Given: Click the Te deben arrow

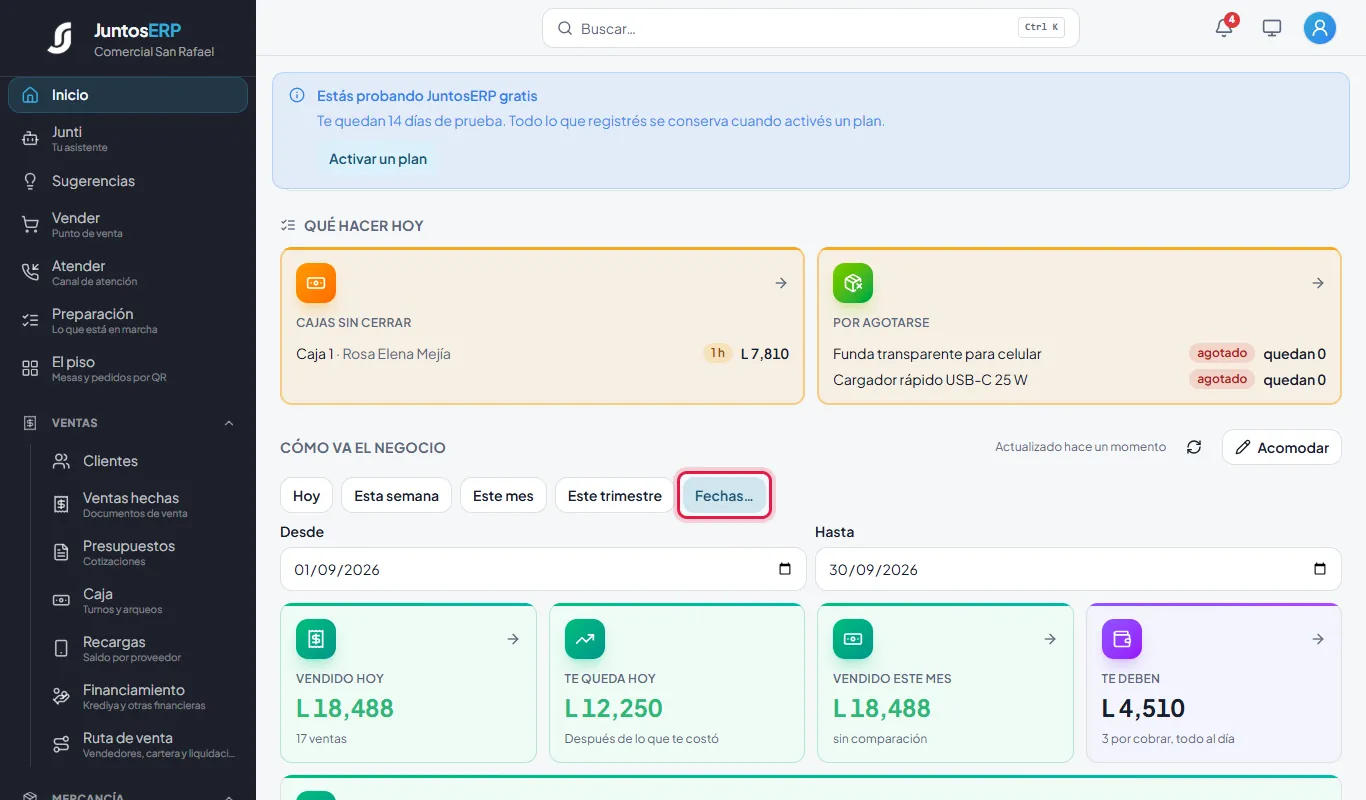Looking at the screenshot, I should point(1318,639).
